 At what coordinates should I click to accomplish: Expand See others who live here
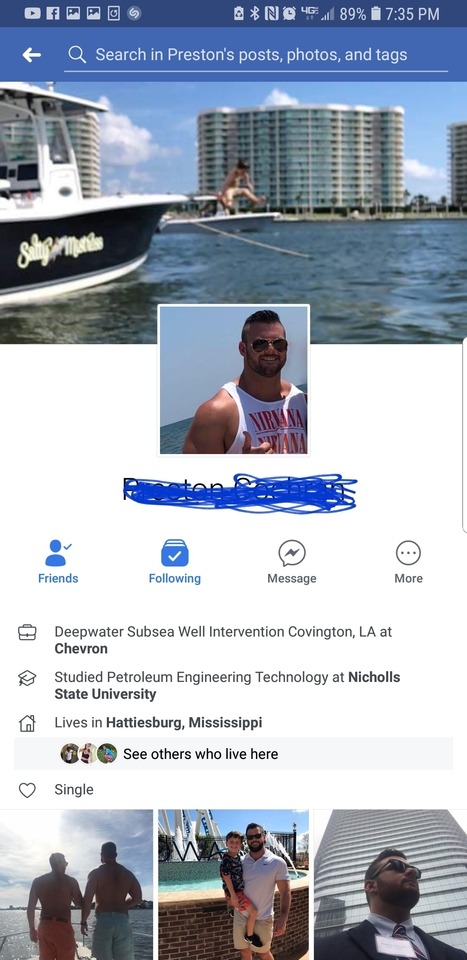point(233,754)
